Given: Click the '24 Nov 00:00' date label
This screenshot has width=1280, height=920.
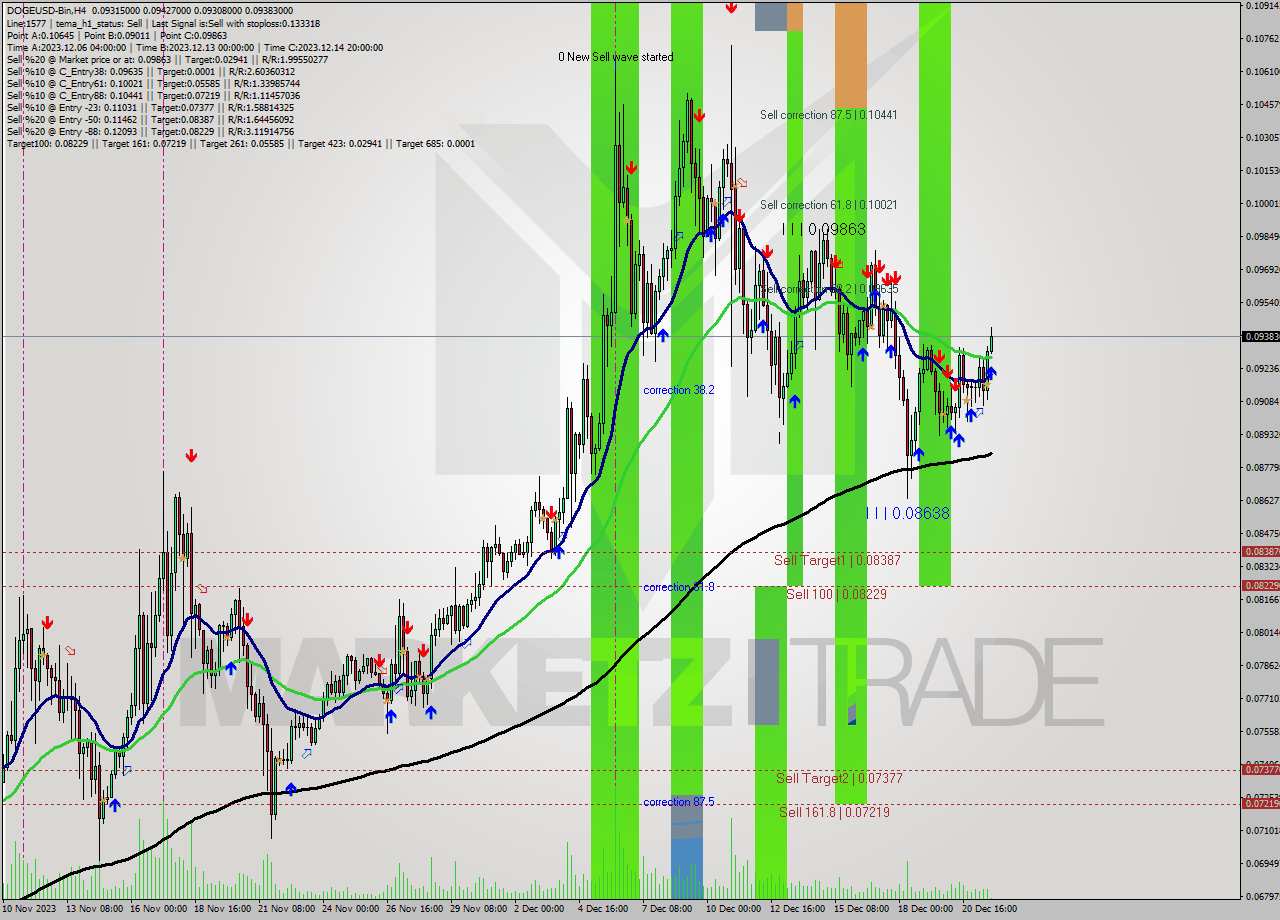Looking at the screenshot, I should tap(350, 909).
